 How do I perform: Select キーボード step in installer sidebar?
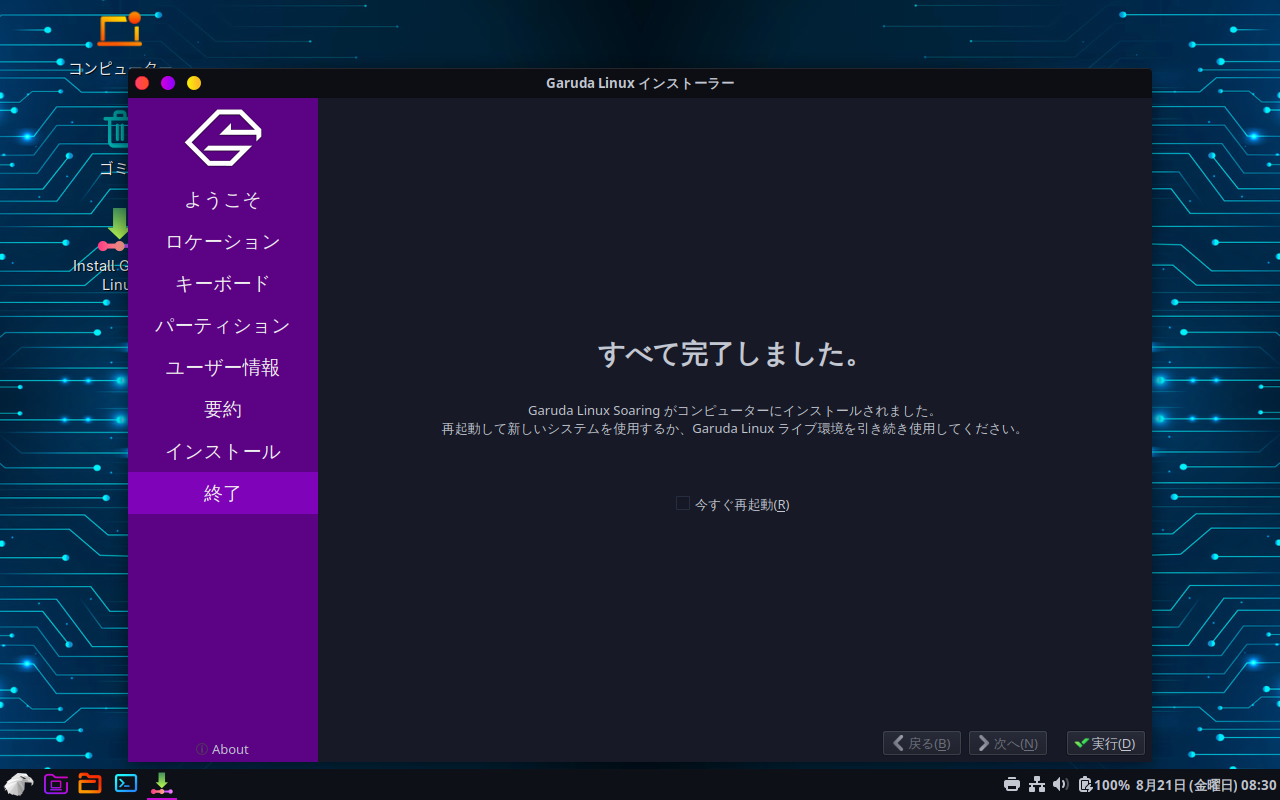coord(223,284)
